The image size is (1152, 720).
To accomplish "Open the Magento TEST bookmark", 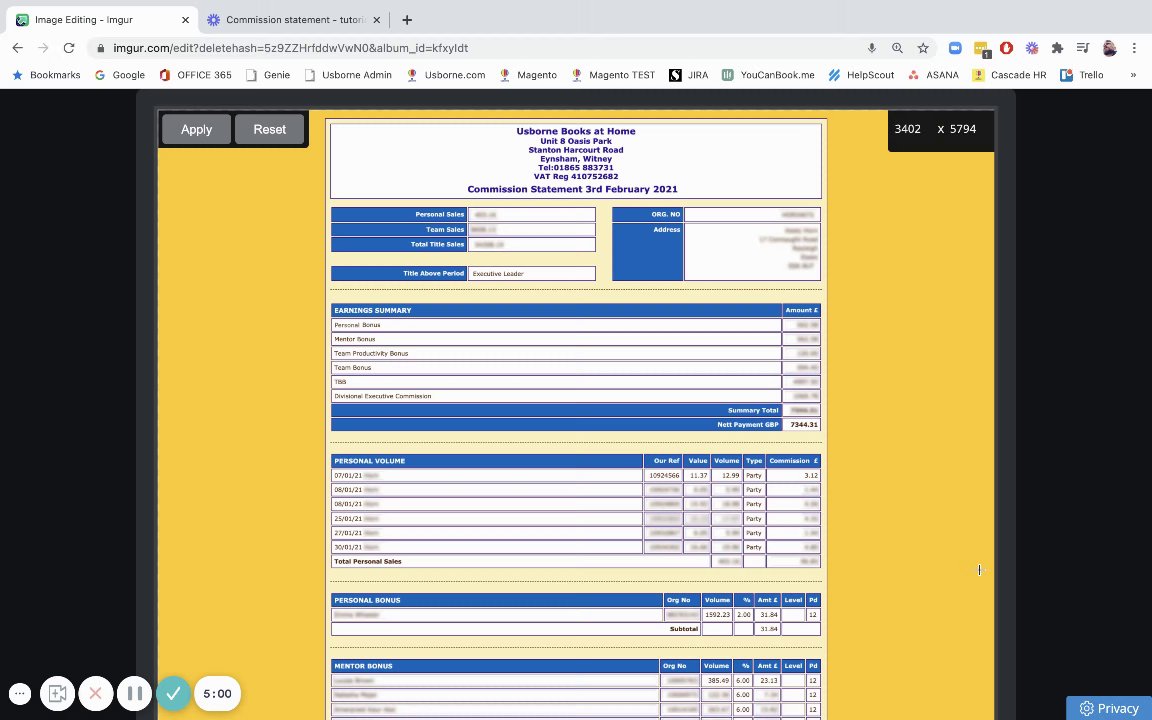I will (x=613, y=75).
